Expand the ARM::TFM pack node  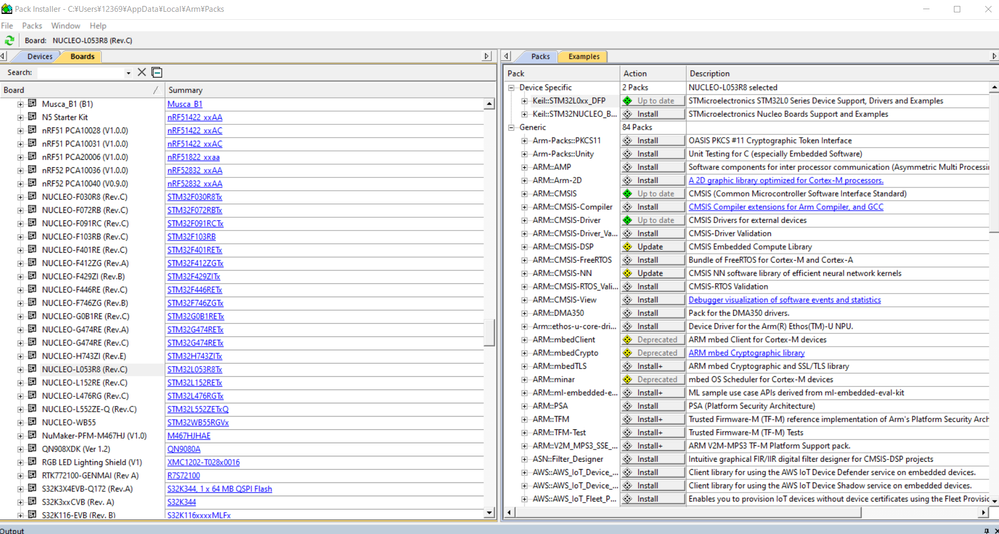(x=524, y=419)
